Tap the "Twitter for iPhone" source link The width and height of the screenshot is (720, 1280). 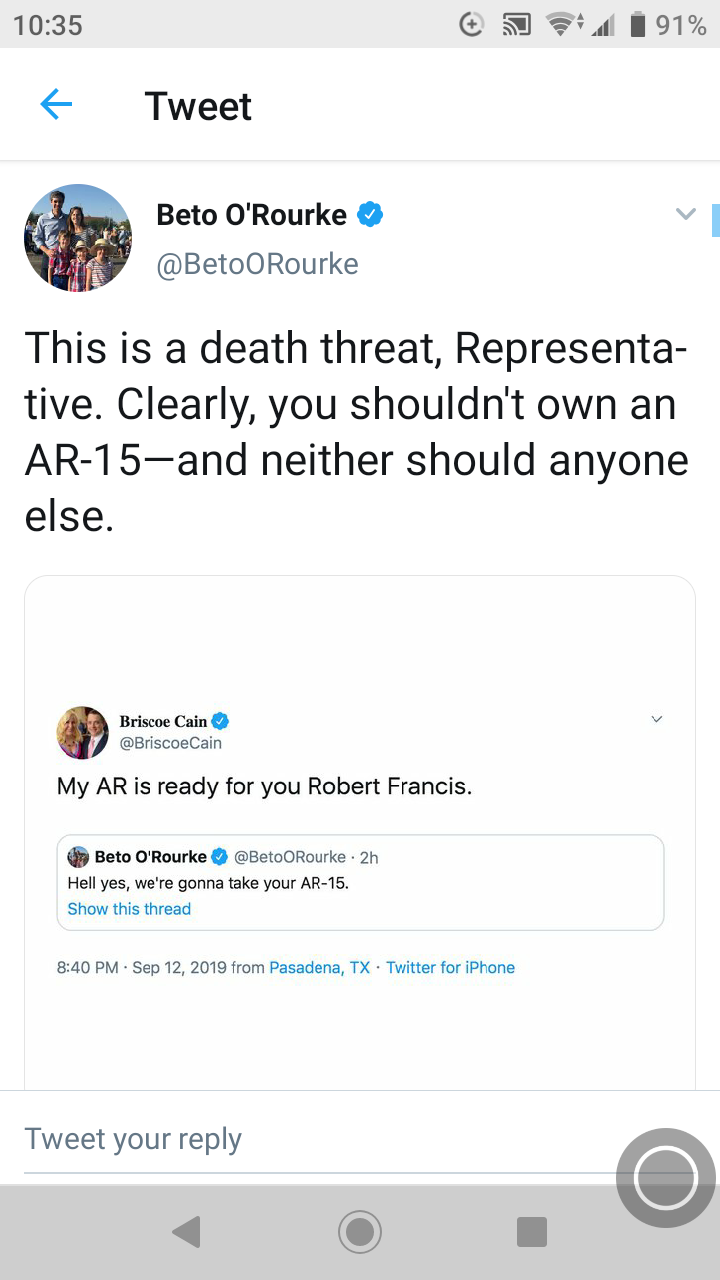450,967
